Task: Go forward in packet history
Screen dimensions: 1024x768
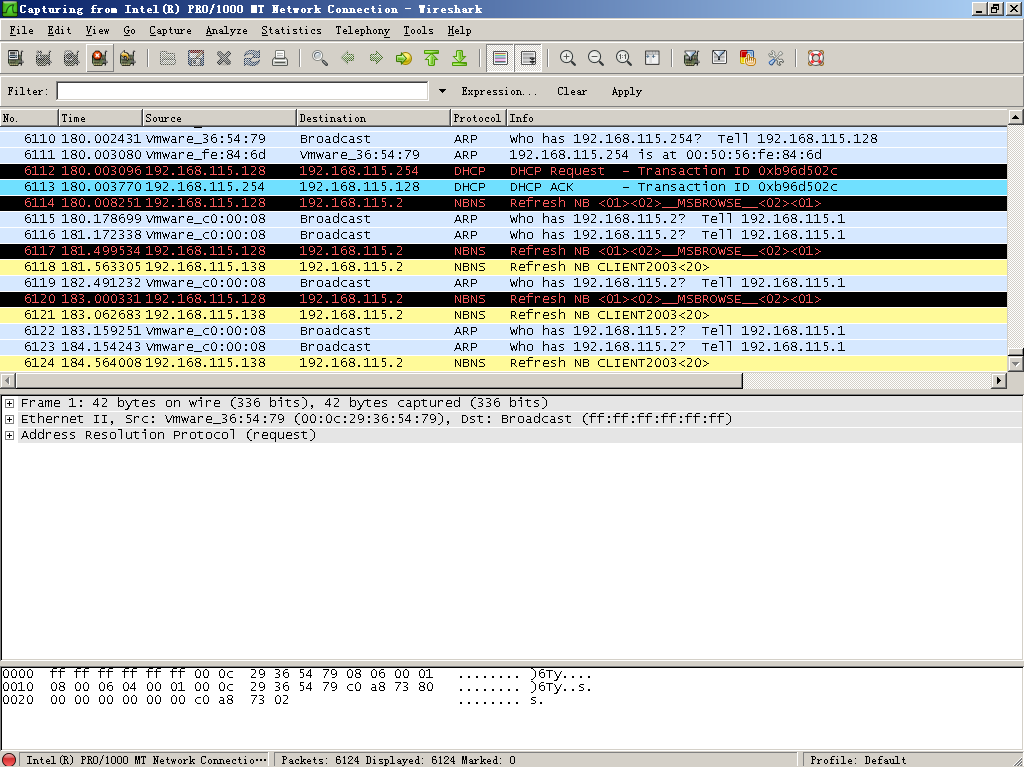Action: (376, 58)
